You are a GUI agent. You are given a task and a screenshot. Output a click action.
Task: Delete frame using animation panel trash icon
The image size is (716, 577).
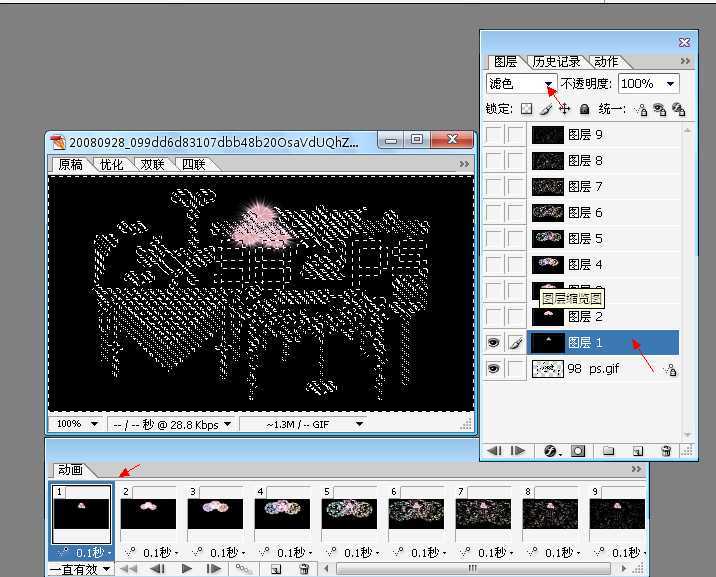point(304,569)
